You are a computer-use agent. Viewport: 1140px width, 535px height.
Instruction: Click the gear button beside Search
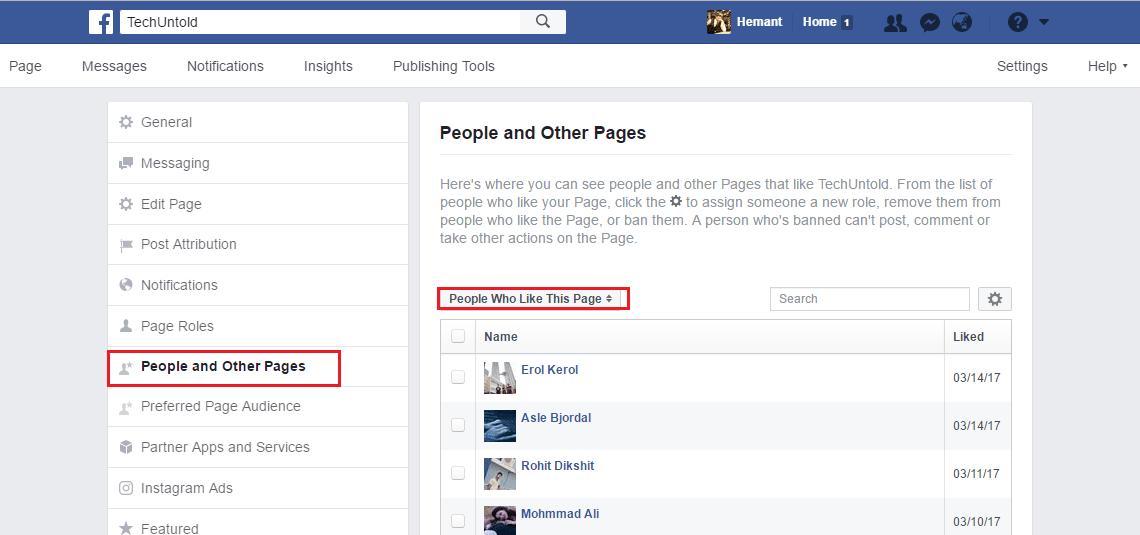click(x=995, y=299)
